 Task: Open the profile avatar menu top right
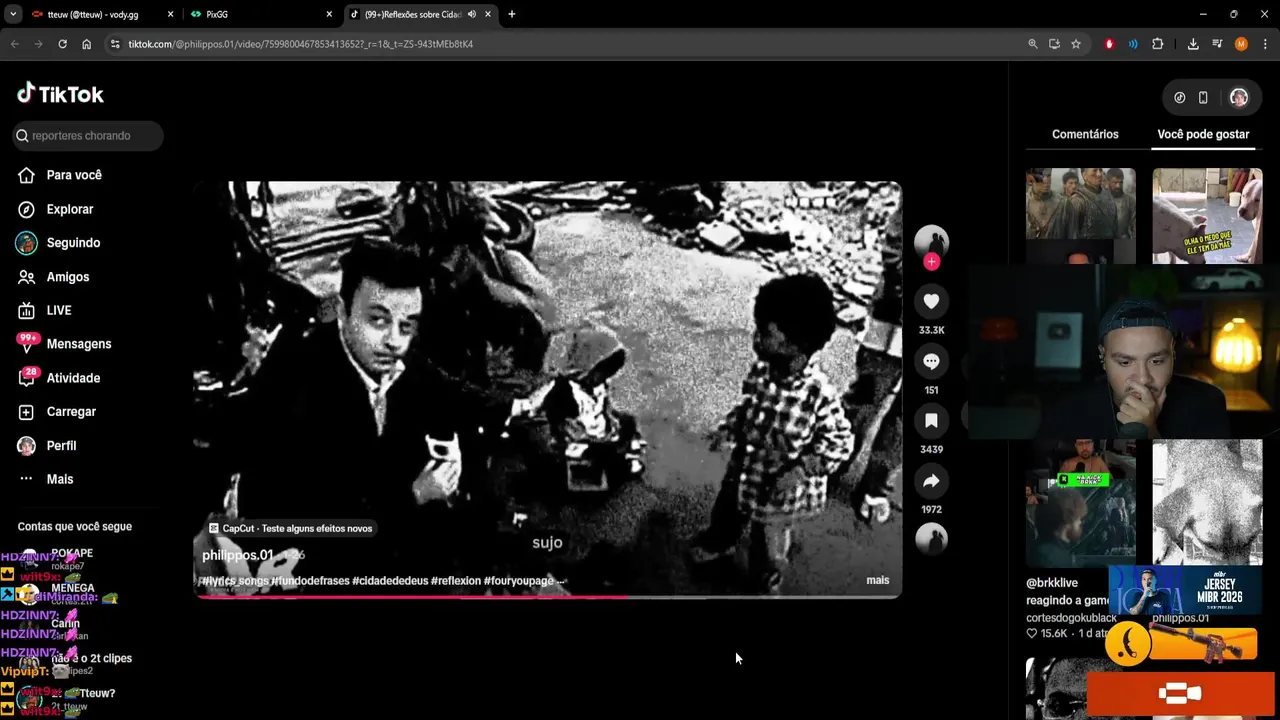click(x=1238, y=97)
